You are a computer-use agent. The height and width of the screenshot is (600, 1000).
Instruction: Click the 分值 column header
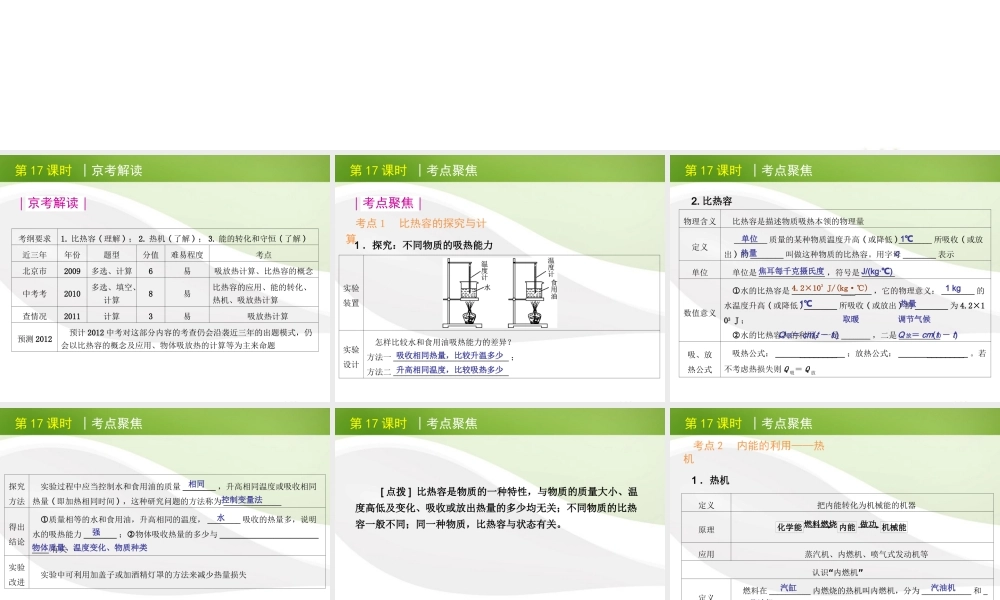151,254
